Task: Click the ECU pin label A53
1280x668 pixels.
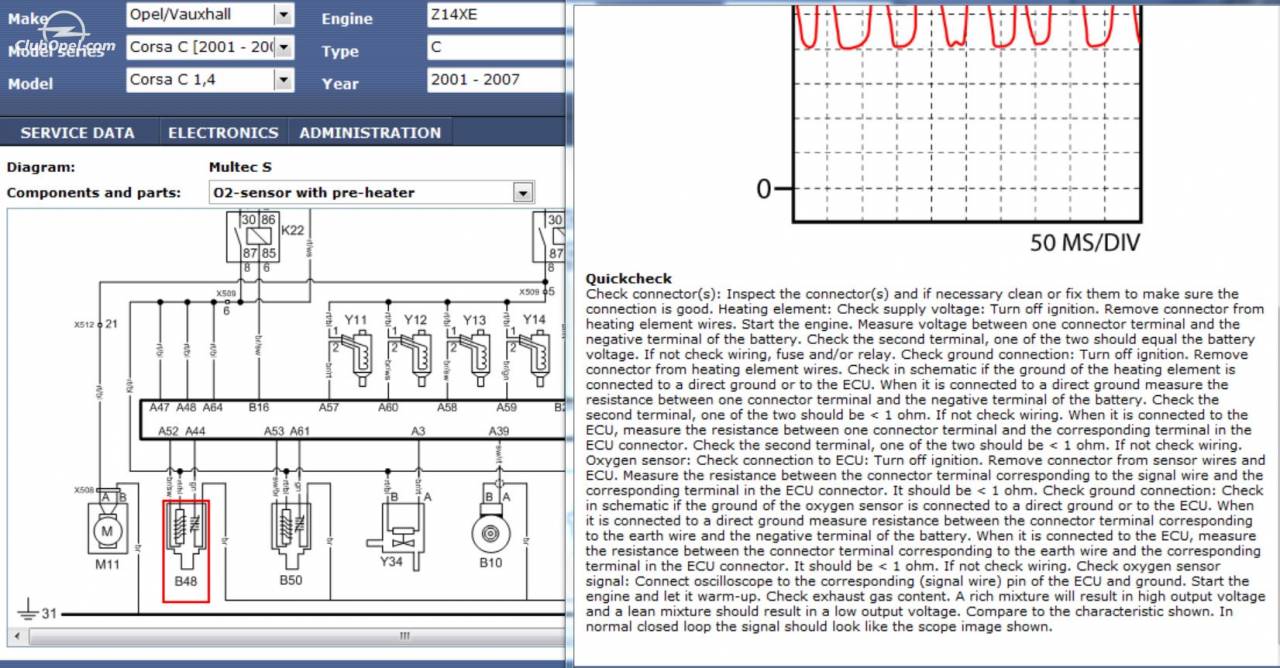Action: point(274,431)
